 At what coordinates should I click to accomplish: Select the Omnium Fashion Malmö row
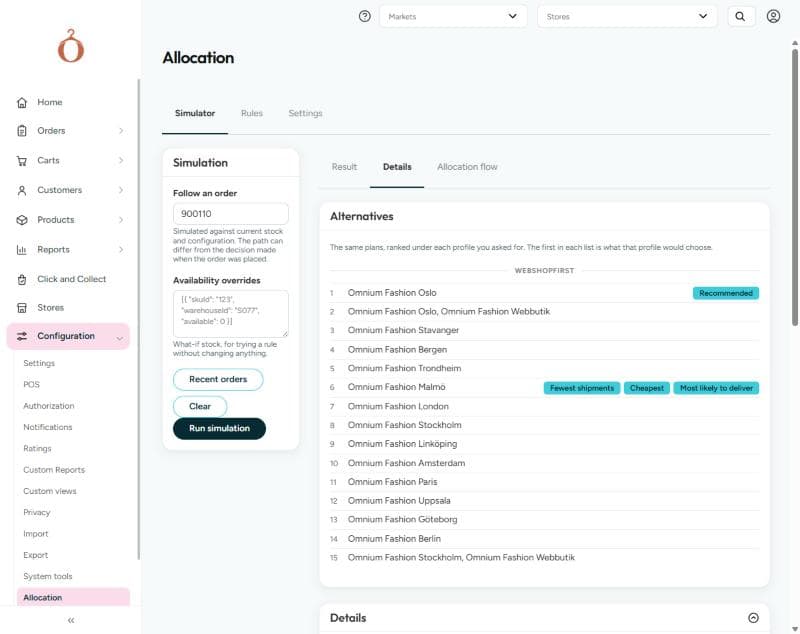[544, 388]
